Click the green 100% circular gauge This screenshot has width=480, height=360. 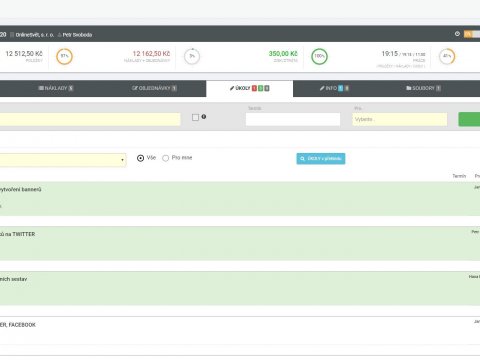319,56
